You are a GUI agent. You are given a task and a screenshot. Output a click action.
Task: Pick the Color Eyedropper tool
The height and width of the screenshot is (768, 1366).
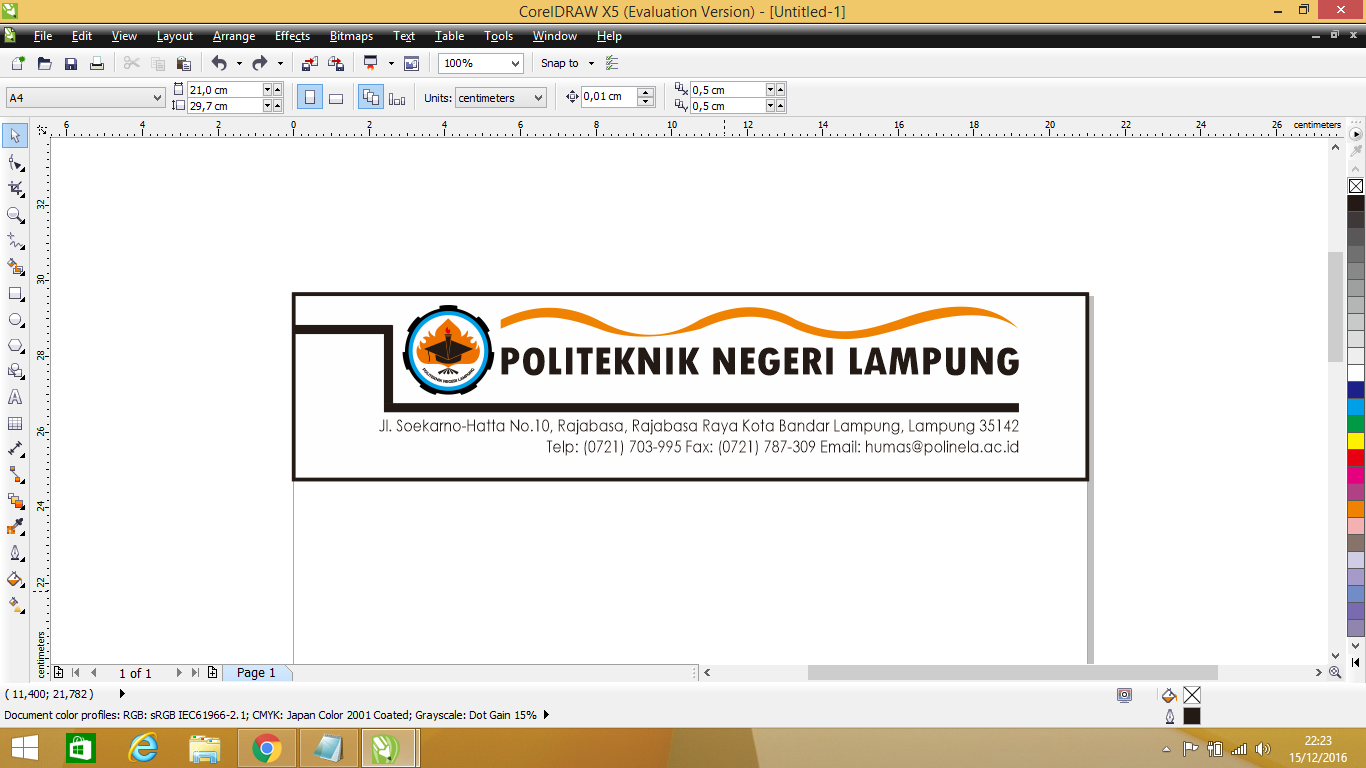15,527
